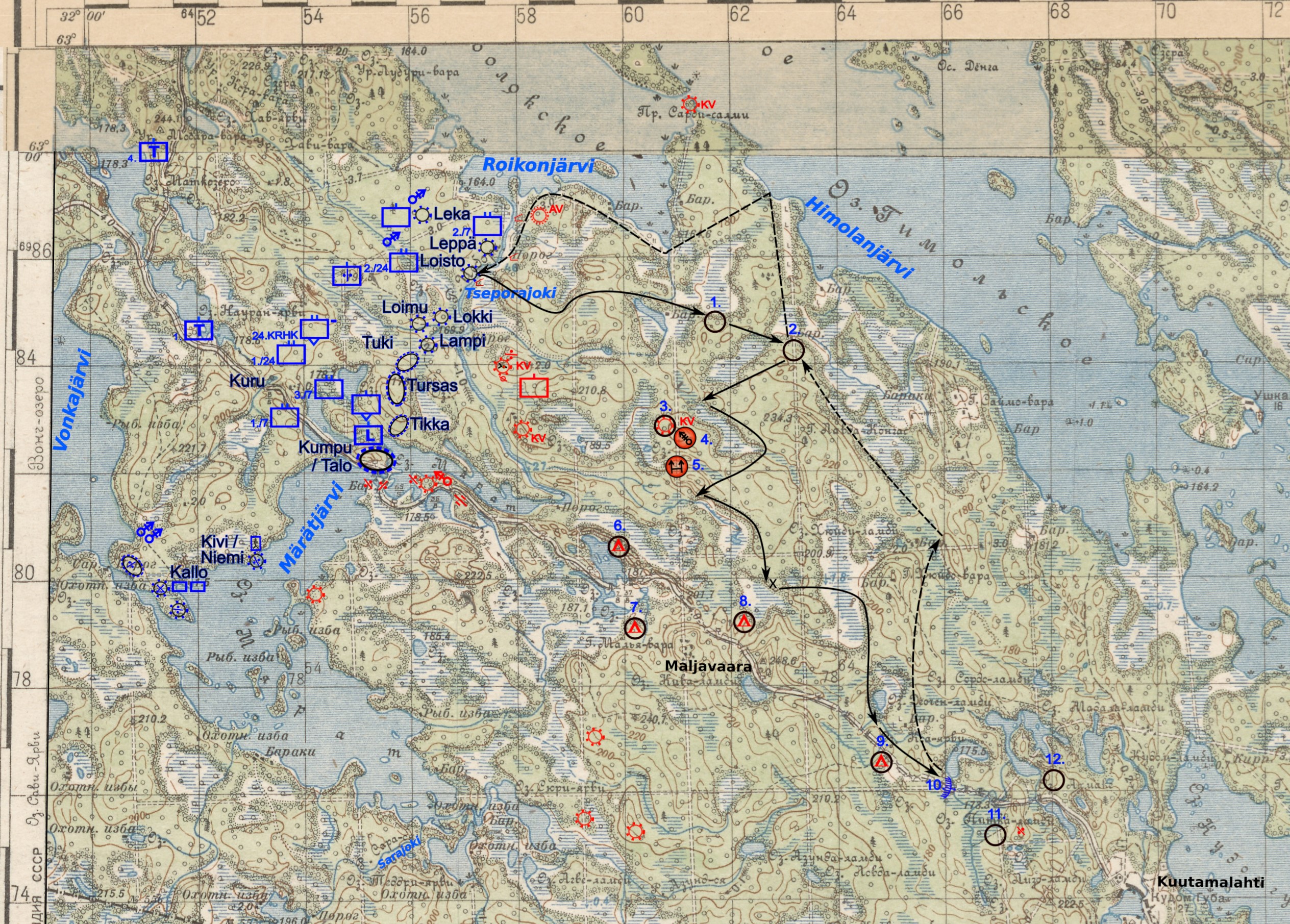1290x924 pixels.
Task: Click the X junction on the arrow route
Action: (x=773, y=583)
